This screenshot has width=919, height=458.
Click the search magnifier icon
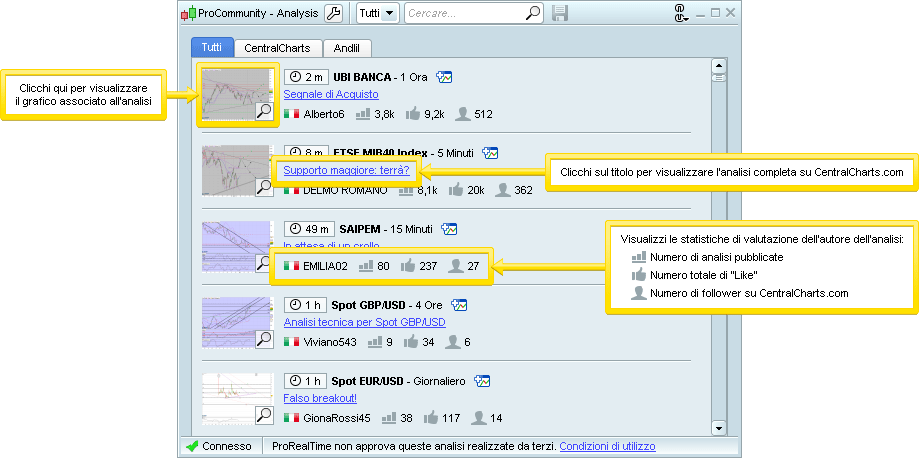534,14
